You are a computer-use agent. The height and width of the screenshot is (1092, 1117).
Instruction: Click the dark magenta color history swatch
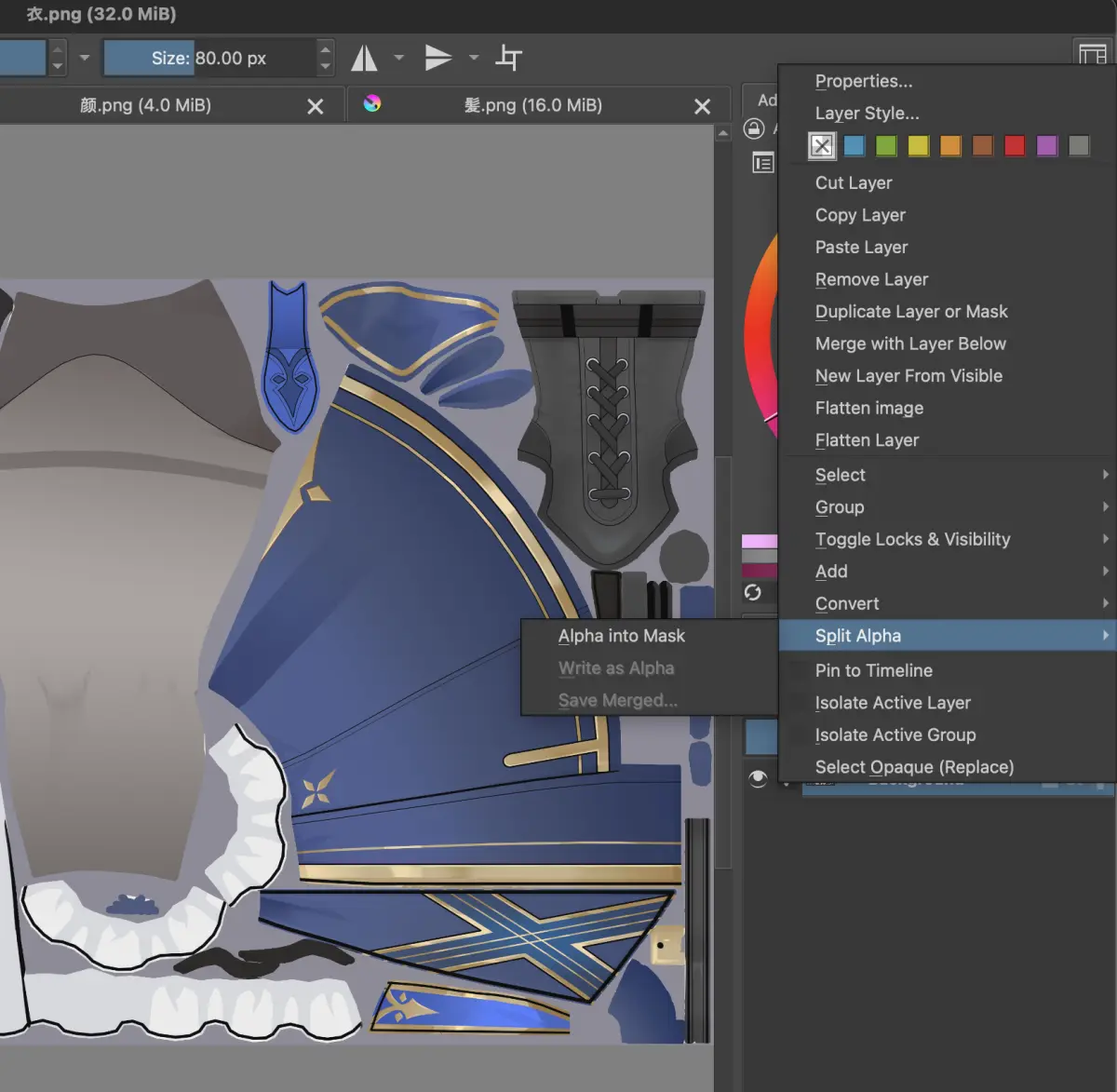[760, 570]
